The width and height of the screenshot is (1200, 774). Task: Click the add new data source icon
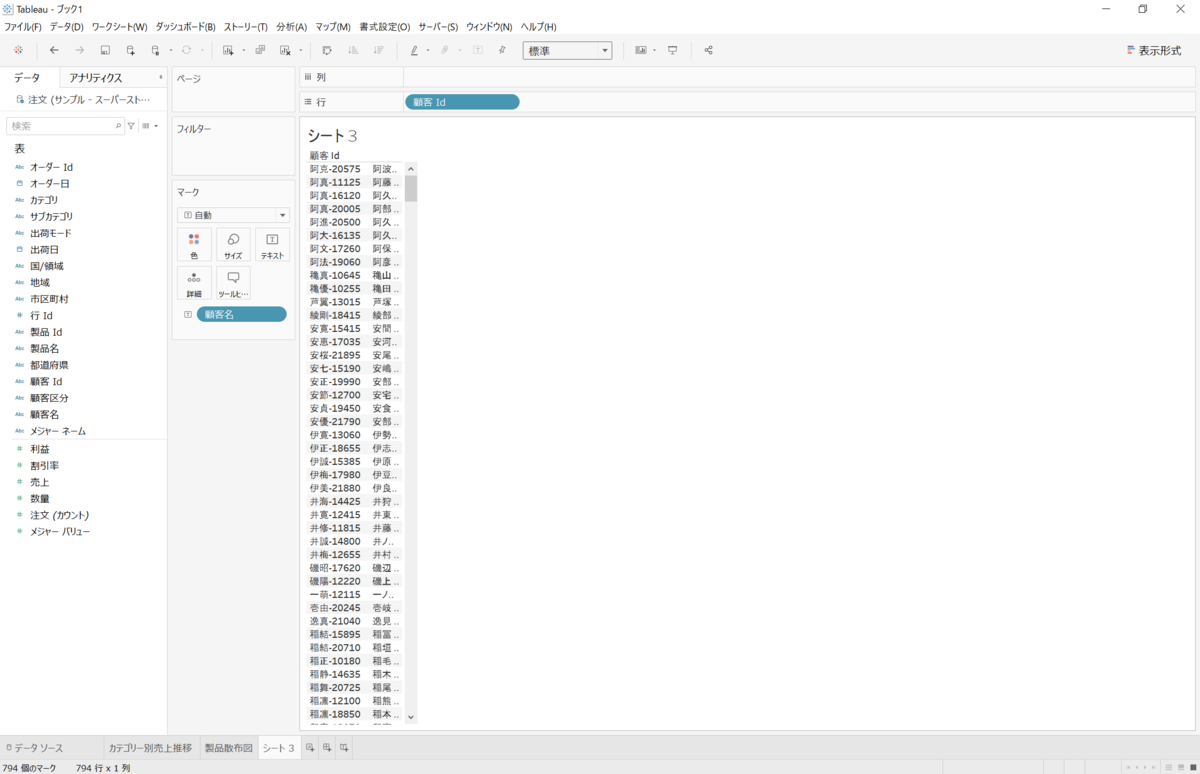coord(130,50)
